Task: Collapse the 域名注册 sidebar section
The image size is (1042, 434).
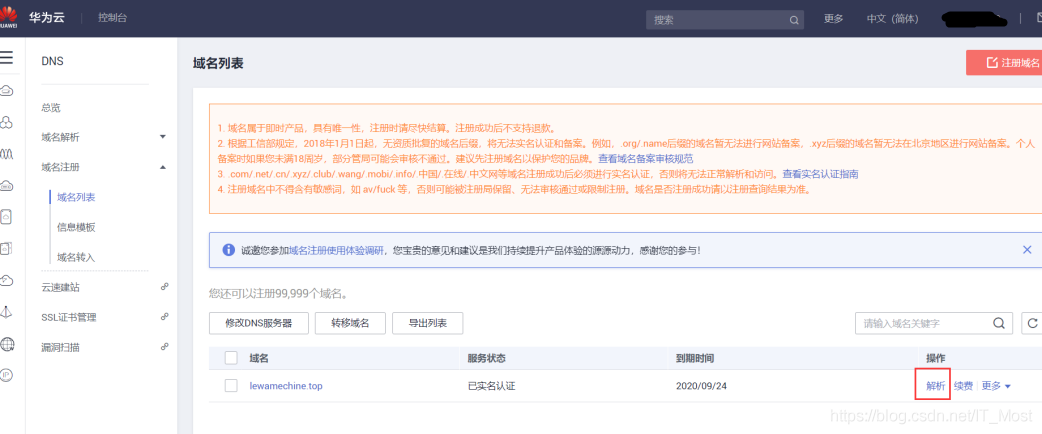Action: pyautogui.click(x=163, y=167)
